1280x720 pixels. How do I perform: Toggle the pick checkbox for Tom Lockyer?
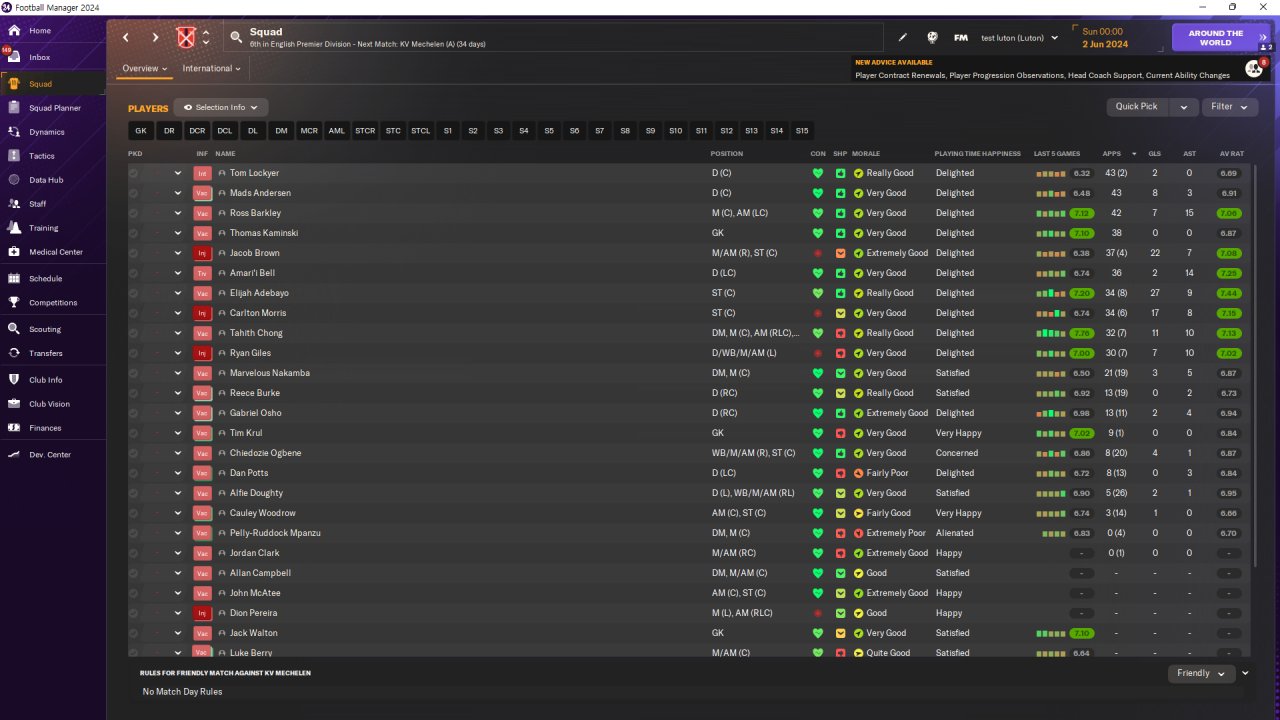pos(133,173)
